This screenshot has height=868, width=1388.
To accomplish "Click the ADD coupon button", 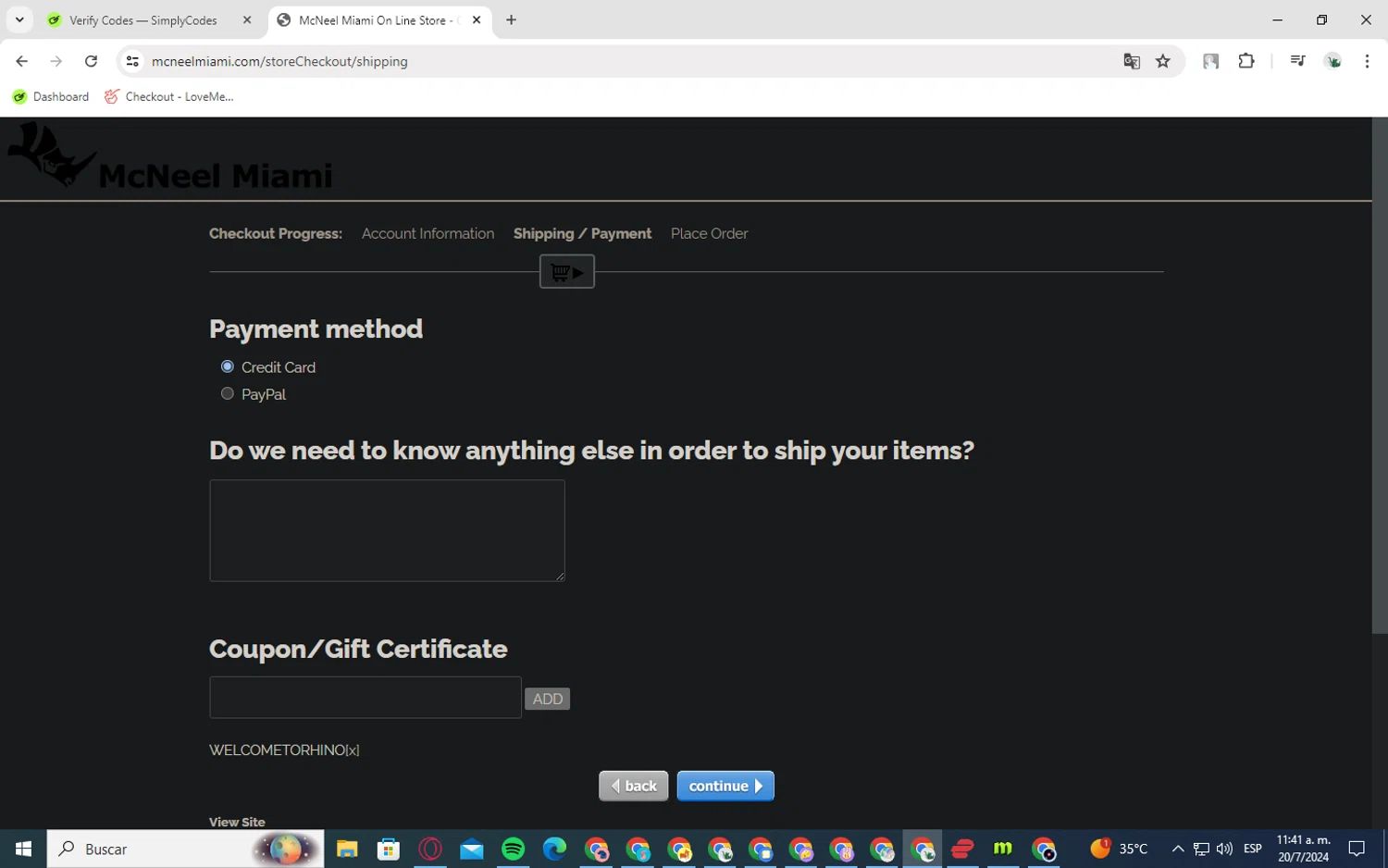I will tap(547, 700).
